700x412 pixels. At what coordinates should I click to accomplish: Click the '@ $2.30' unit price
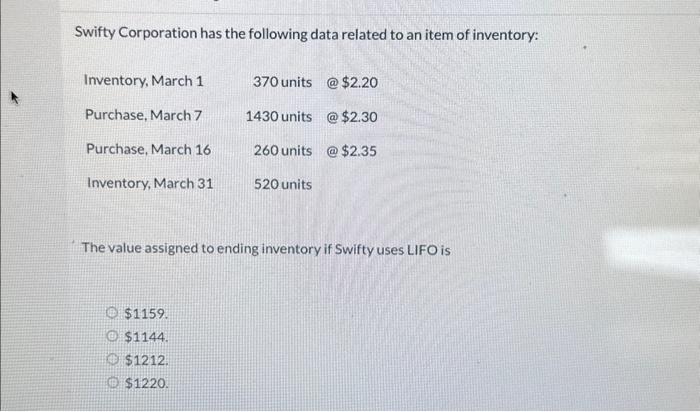click(x=352, y=116)
